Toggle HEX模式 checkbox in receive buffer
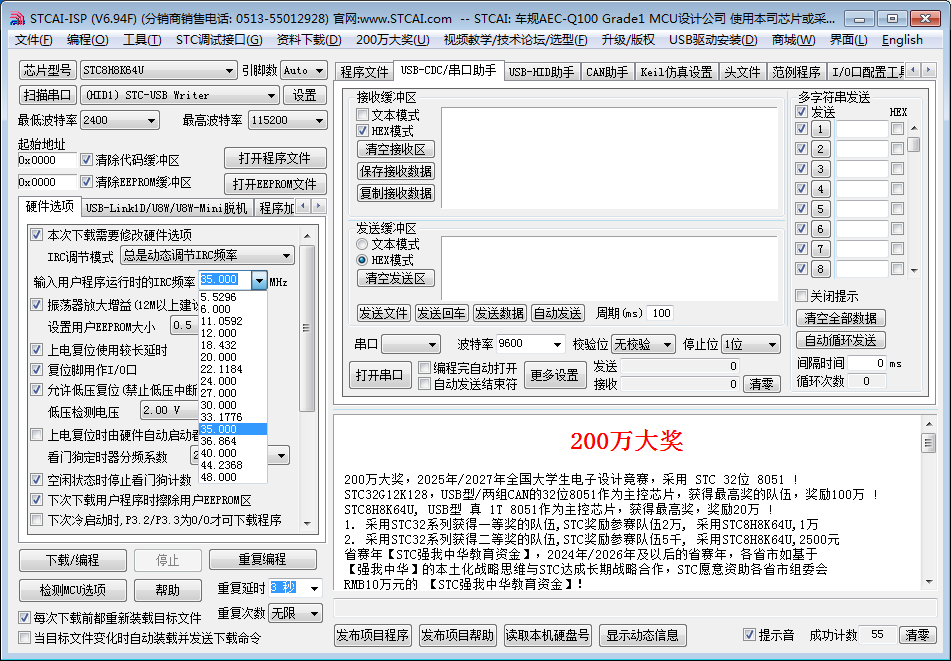The width and height of the screenshot is (951, 661). click(x=363, y=130)
